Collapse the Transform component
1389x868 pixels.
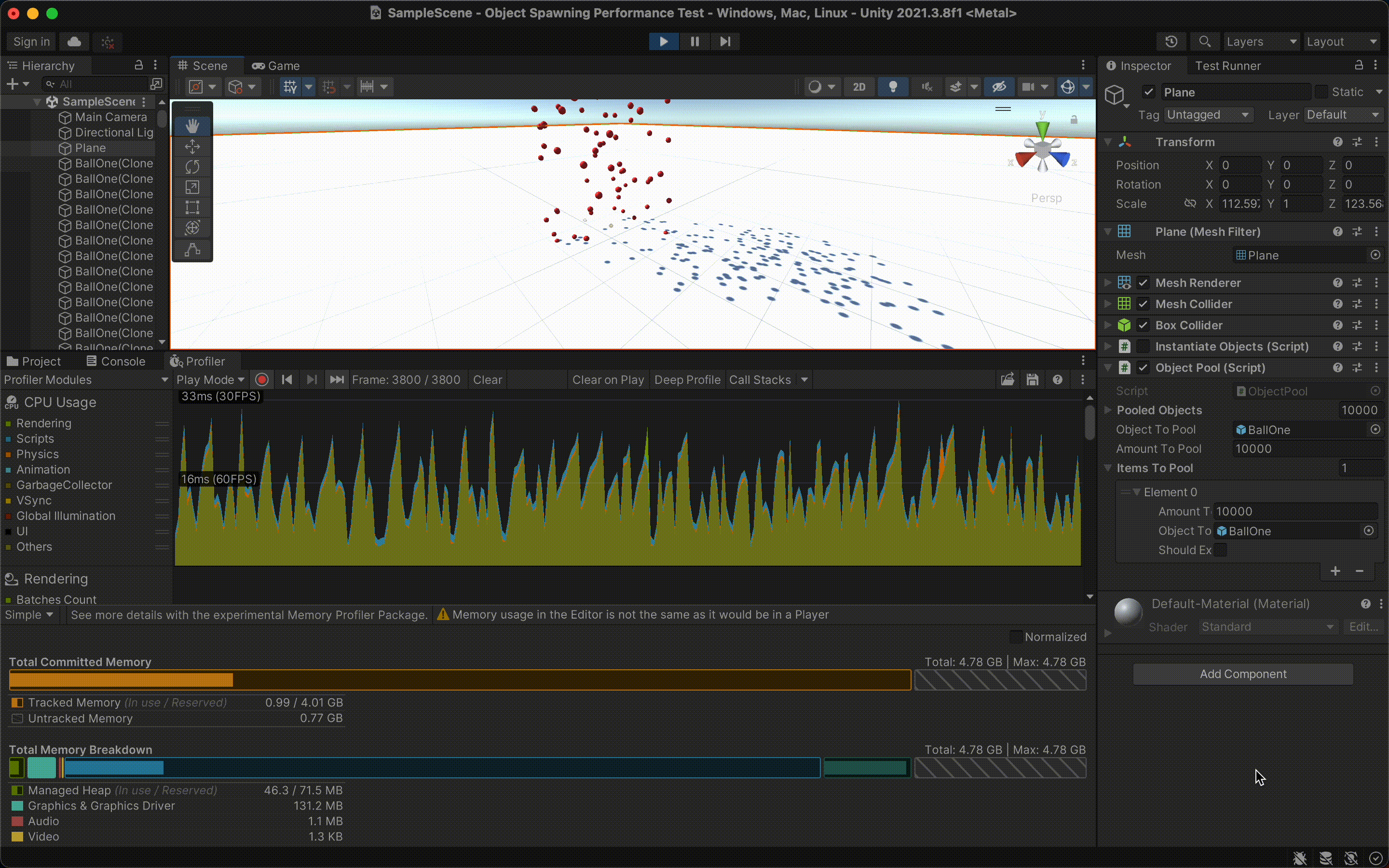[1107, 142]
